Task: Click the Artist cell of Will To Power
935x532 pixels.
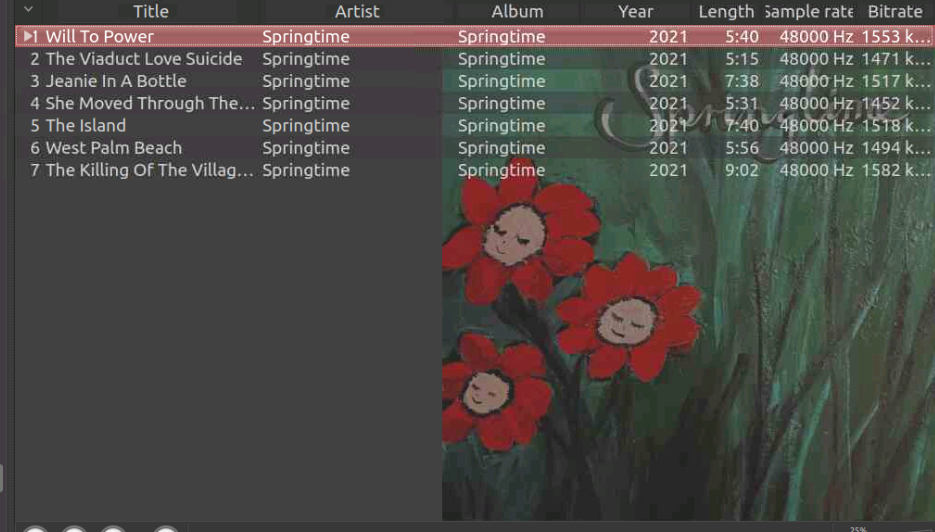Action: tap(306, 37)
